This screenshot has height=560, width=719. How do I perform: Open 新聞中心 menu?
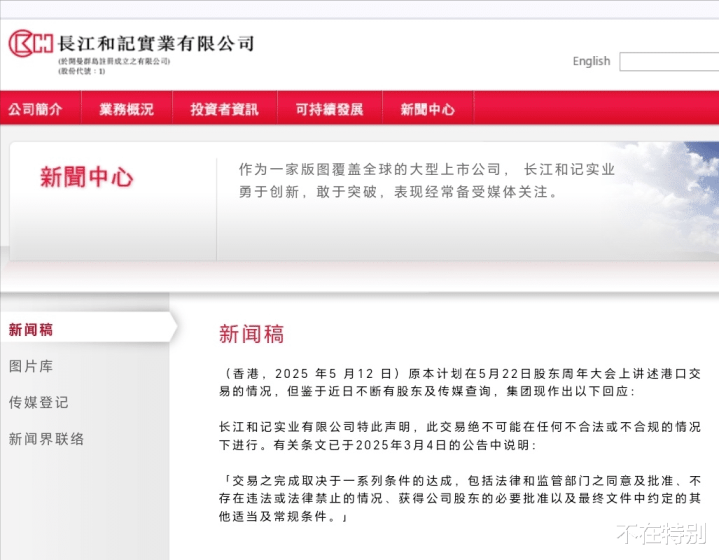click(427, 109)
